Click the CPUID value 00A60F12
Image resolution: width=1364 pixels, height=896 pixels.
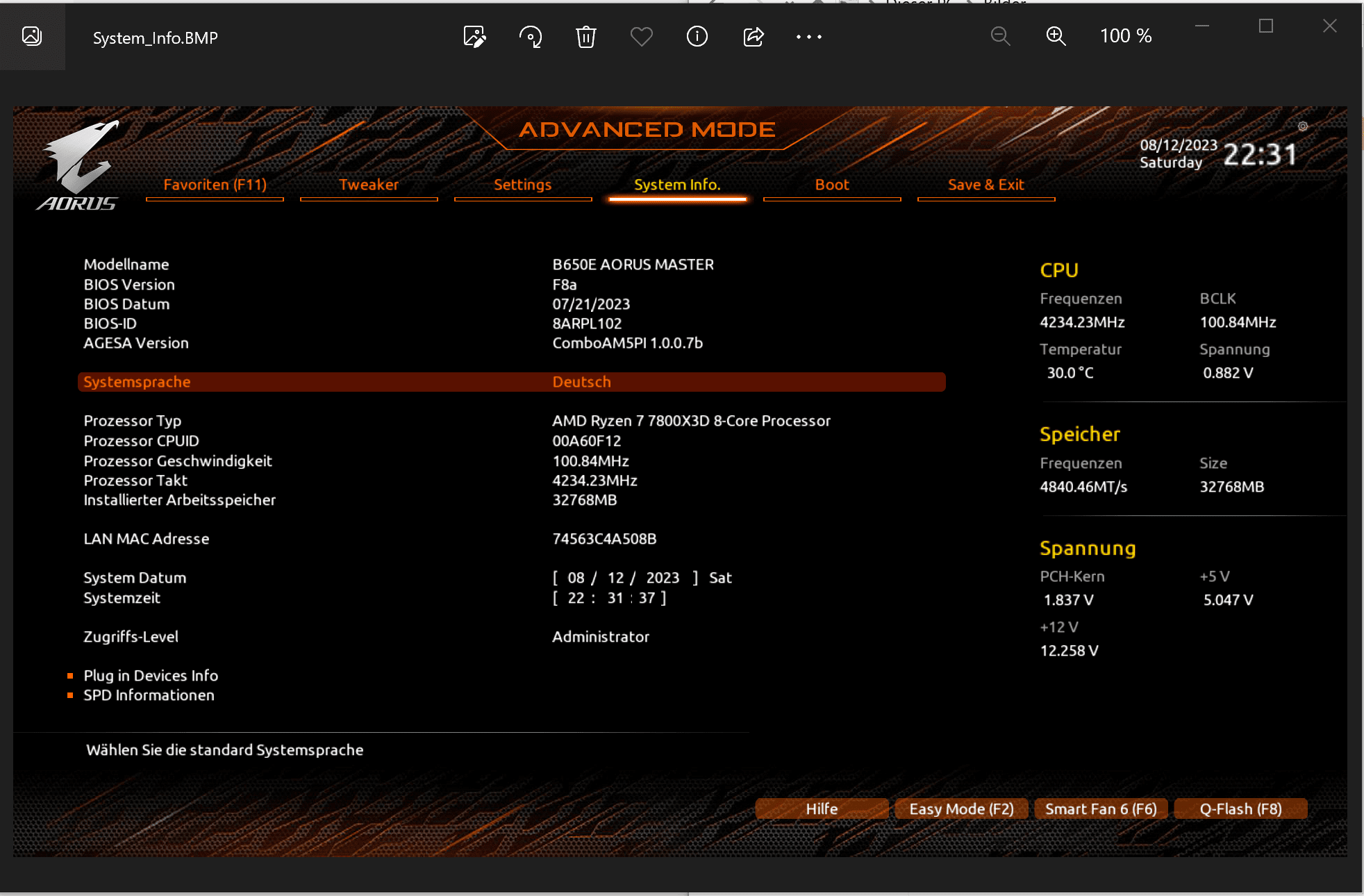(586, 441)
